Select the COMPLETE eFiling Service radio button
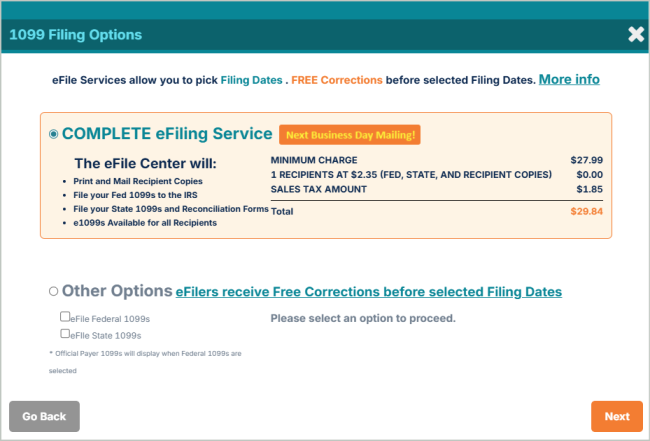The width and height of the screenshot is (650, 441). coord(54,134)
